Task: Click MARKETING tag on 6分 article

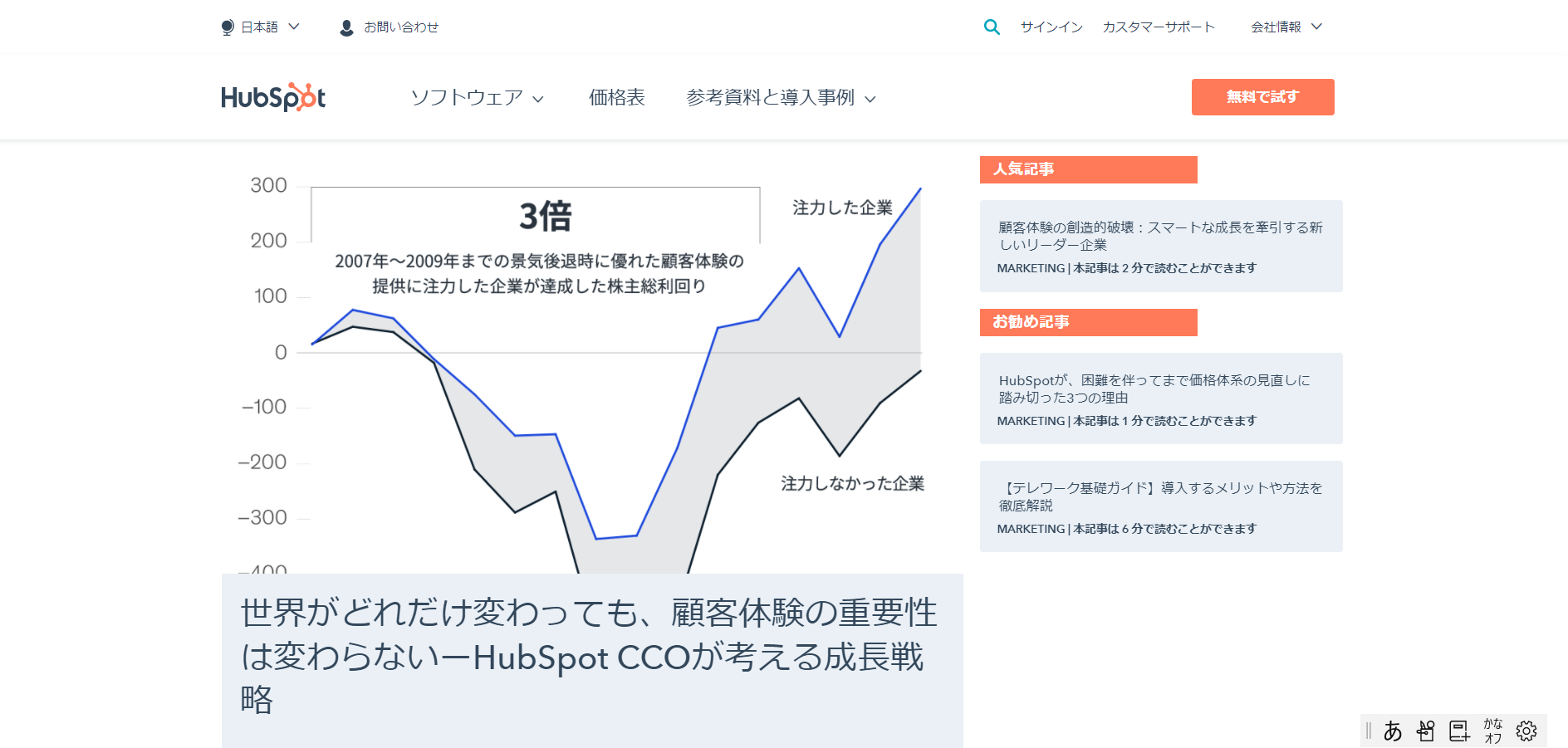Action: tap(1031, 529)
